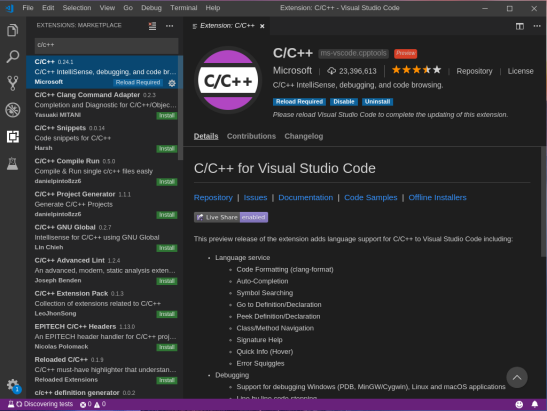Click the feedback smiley in status bar

click(x=519, y=404)
